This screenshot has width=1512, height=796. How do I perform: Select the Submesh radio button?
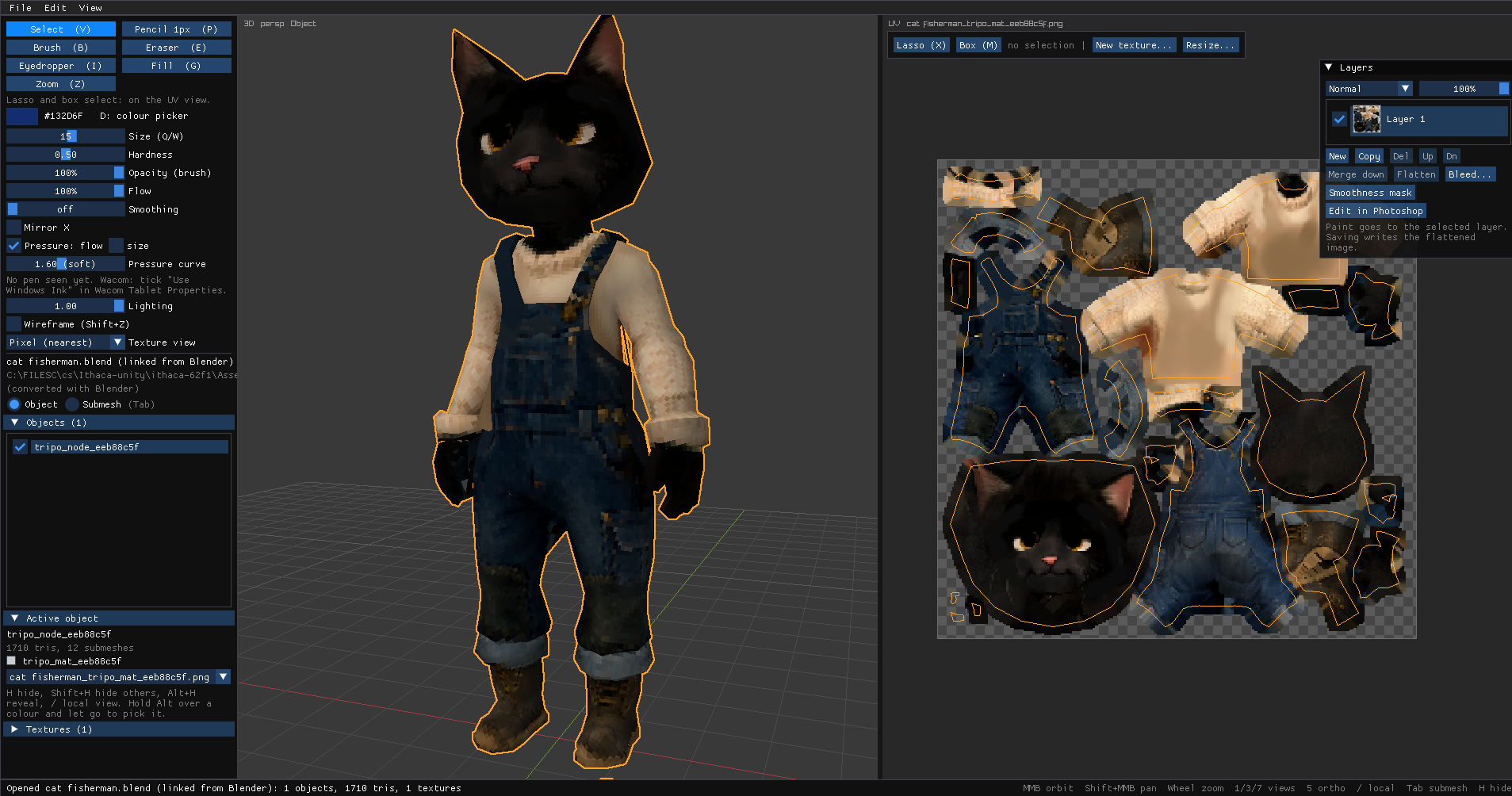coord(72,404)
